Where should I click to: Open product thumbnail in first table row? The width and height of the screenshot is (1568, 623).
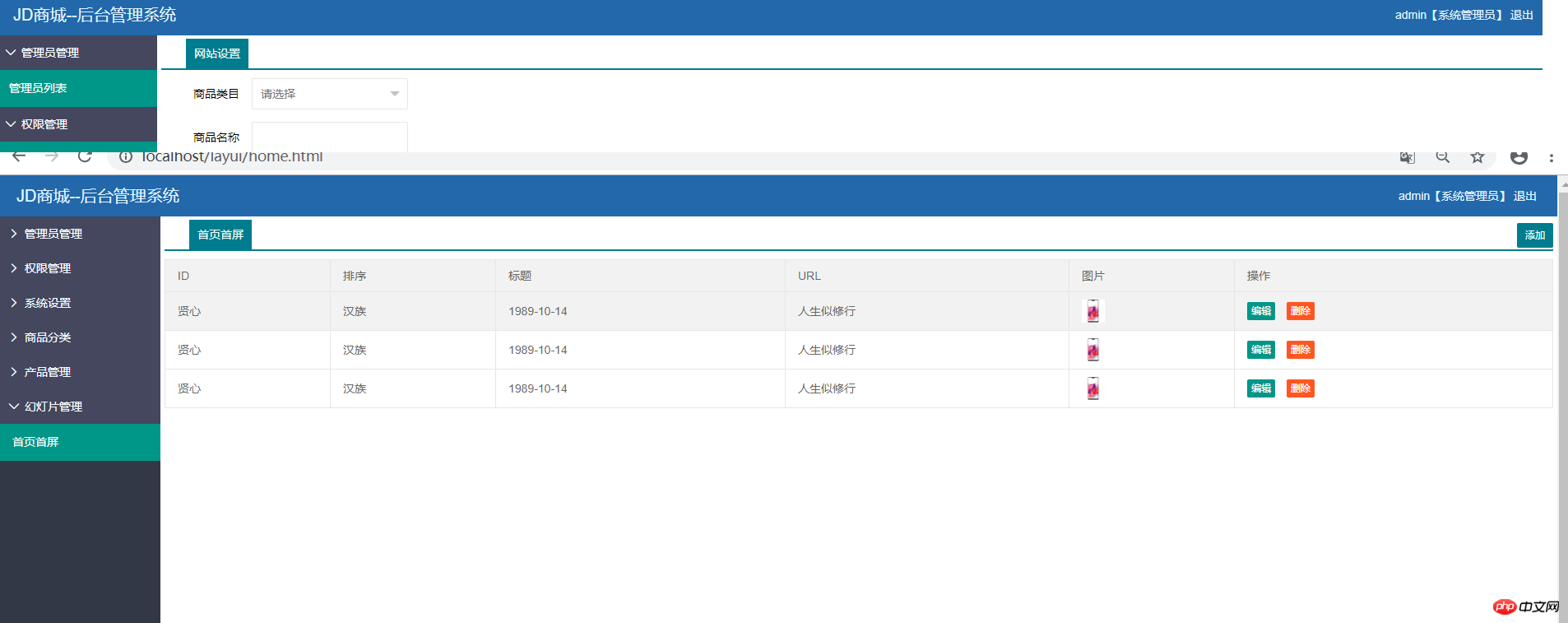click(x=1092, y=311)
